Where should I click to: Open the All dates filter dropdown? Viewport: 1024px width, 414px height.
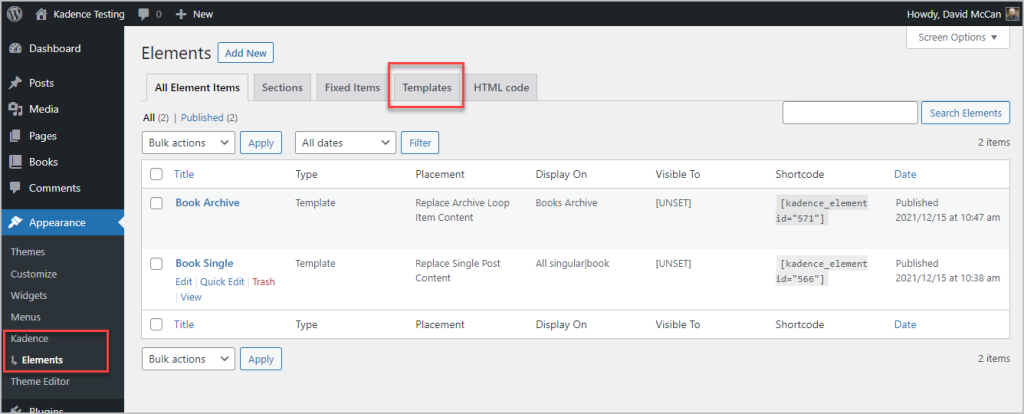click(345, 143)
